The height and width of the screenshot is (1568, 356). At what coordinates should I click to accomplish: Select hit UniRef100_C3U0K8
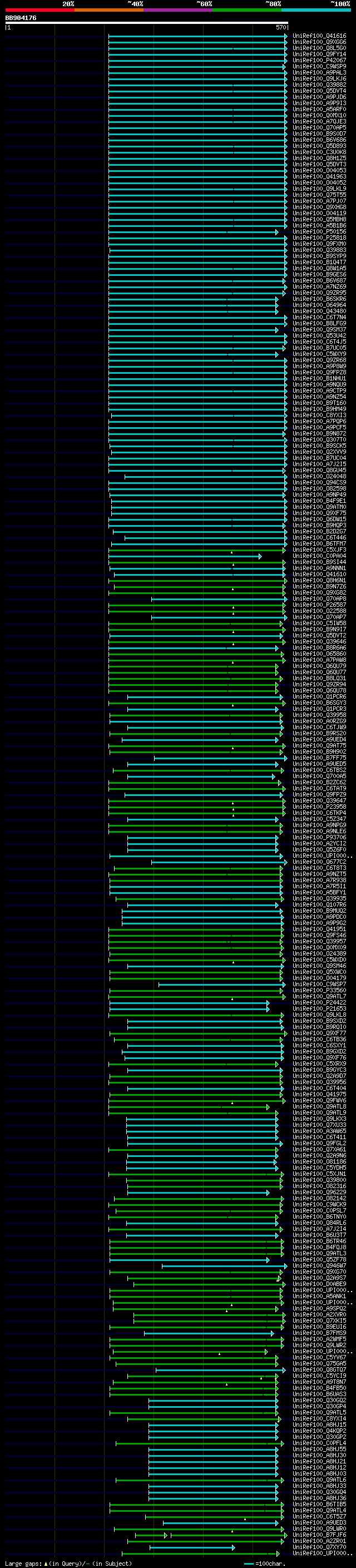tap(319, 152)
